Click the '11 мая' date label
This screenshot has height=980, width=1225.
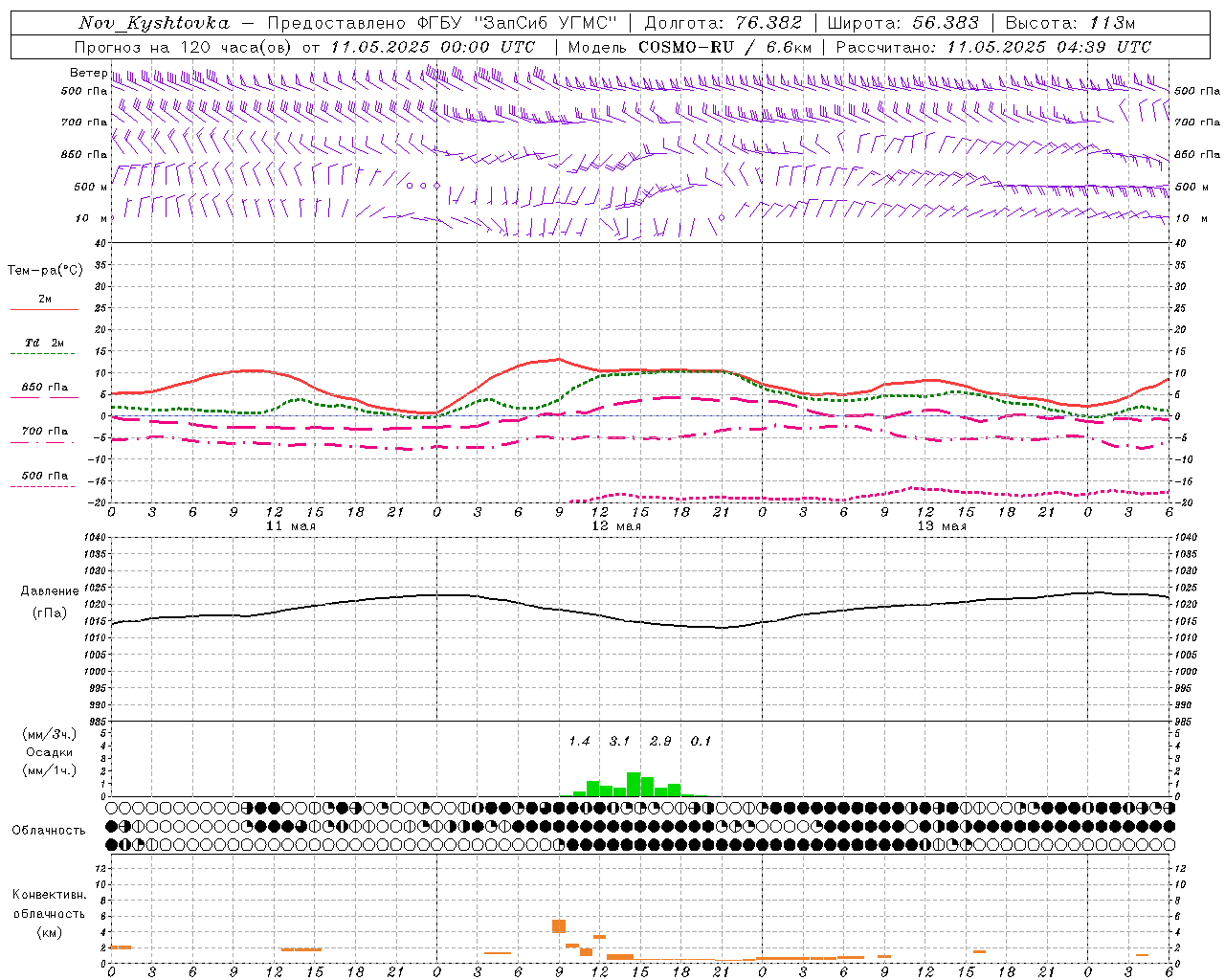[291, 526]
